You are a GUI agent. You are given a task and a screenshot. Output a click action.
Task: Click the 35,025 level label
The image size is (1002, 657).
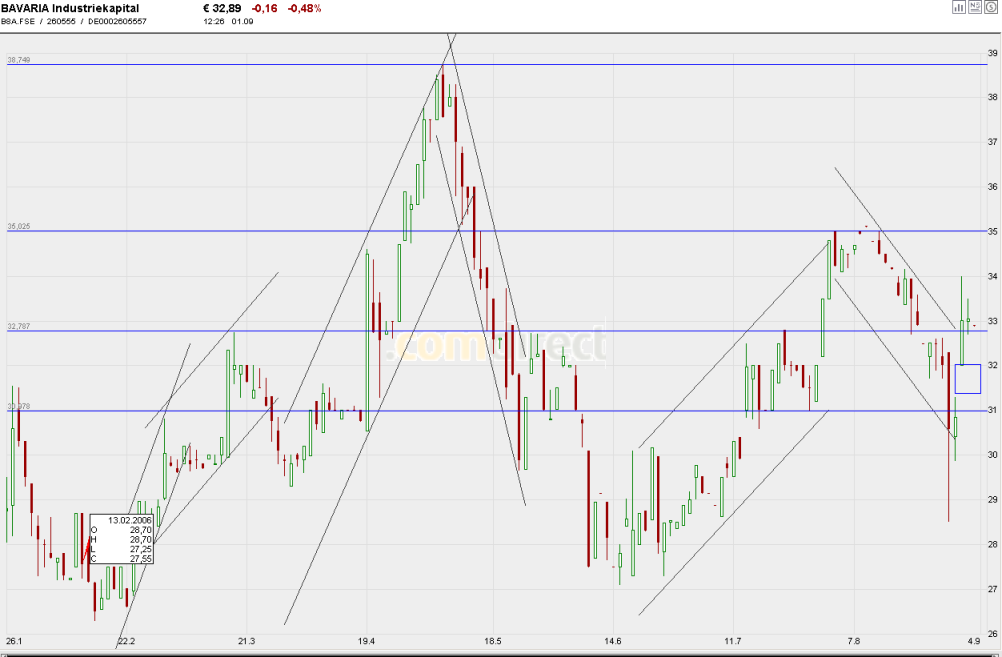point(19,227)
